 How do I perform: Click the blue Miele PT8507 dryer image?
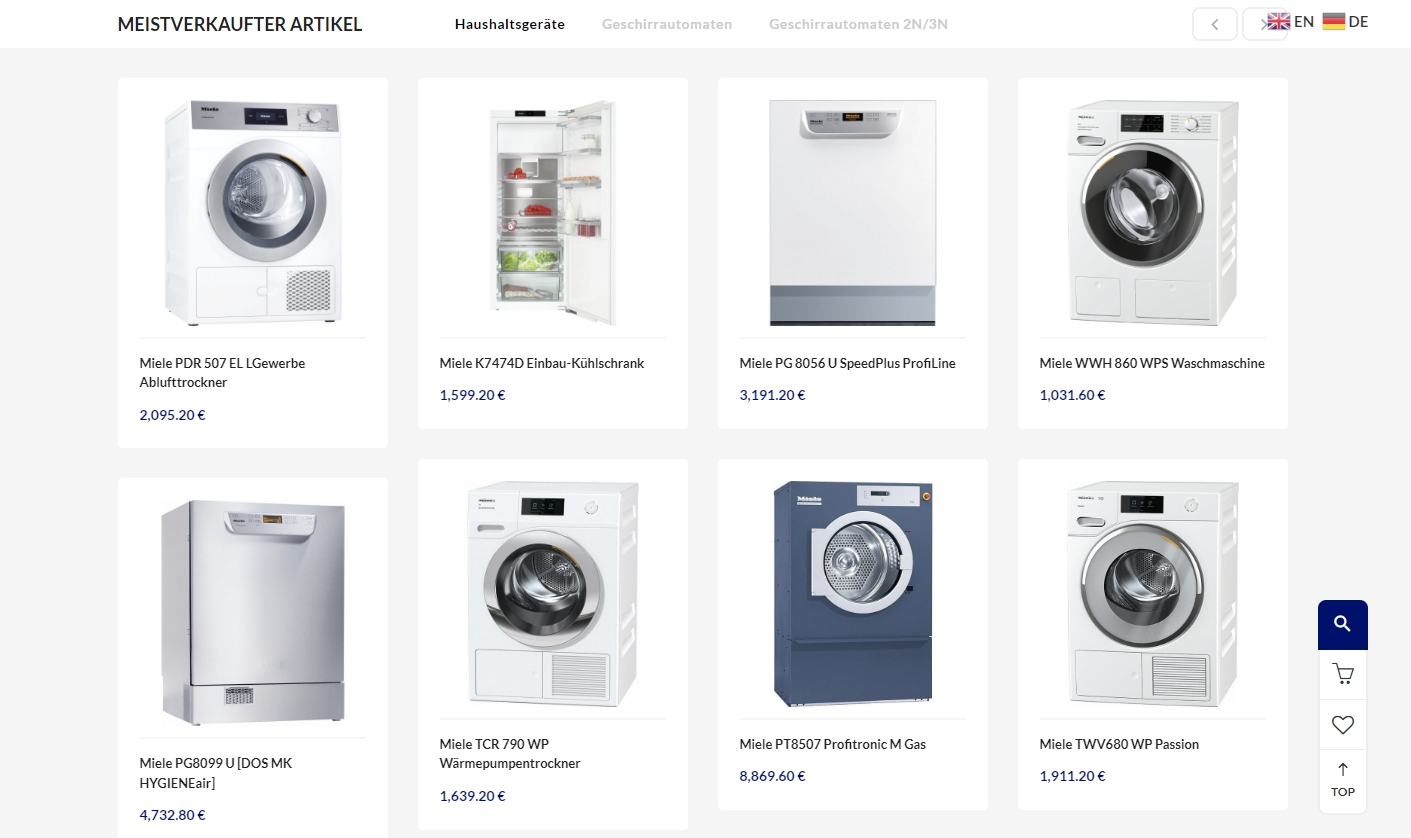(x=853, y=593)
